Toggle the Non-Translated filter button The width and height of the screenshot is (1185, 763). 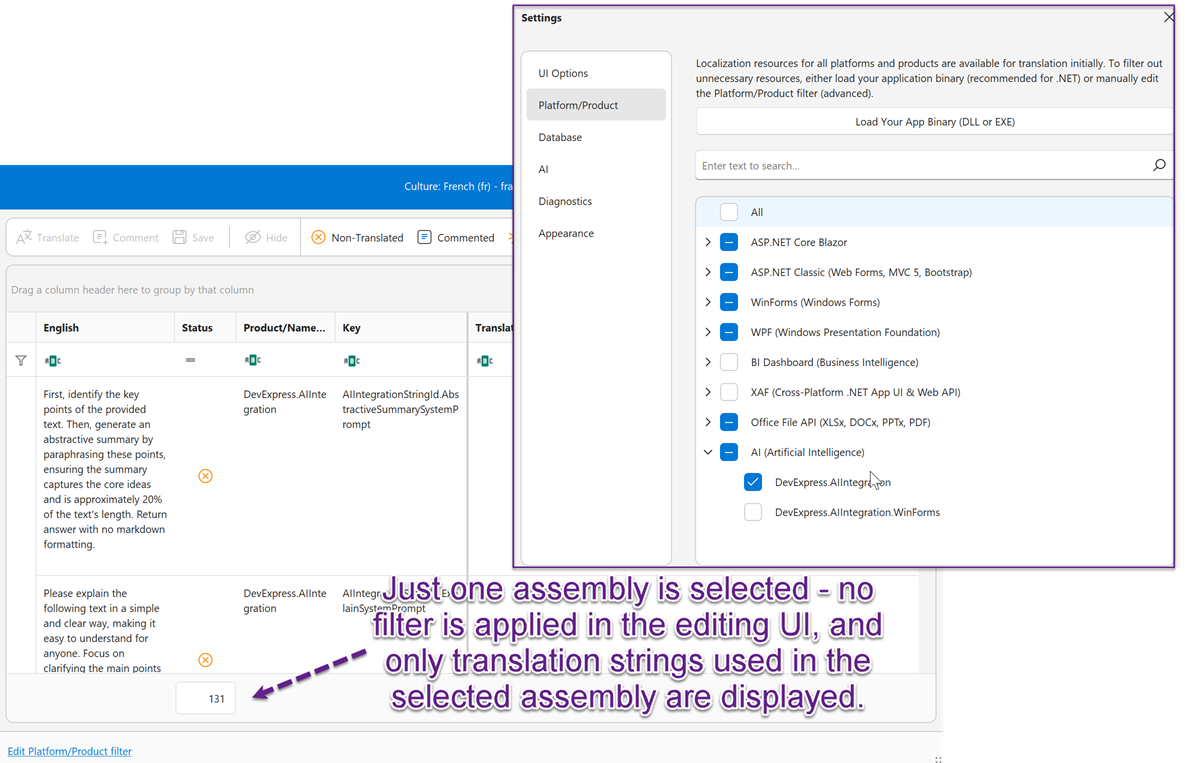click(357, 237)
